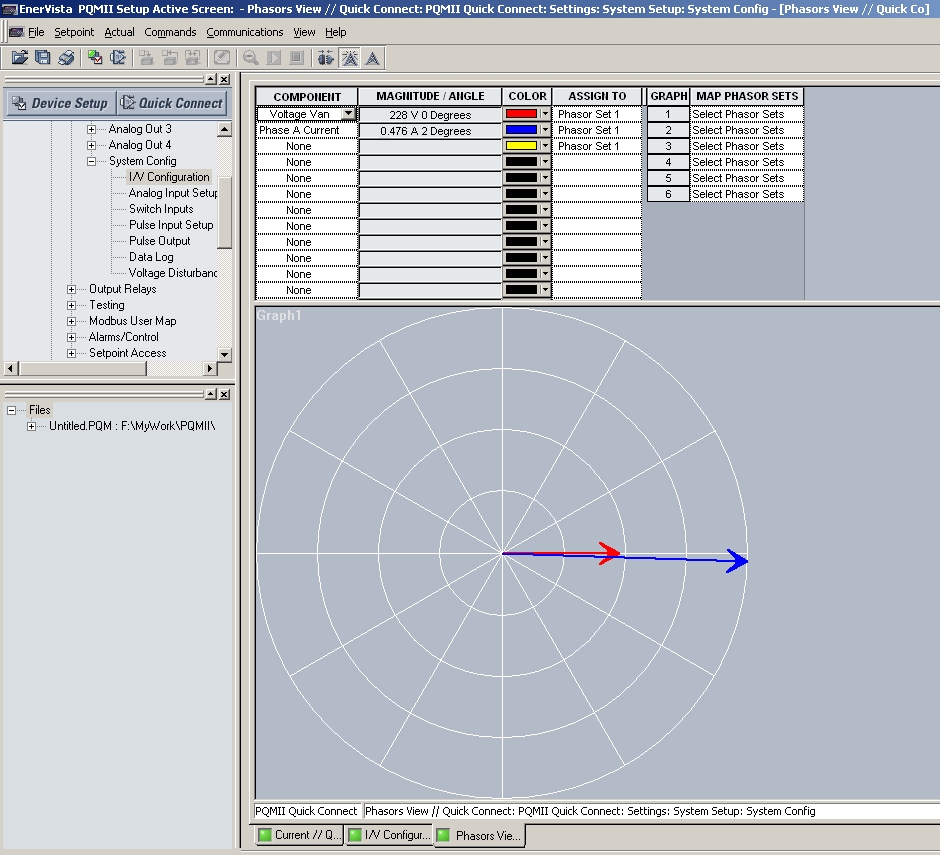Click the up-arrow button on the Device Setup panel header
This screenshot has width=940, height=855.
pos(211,79)
